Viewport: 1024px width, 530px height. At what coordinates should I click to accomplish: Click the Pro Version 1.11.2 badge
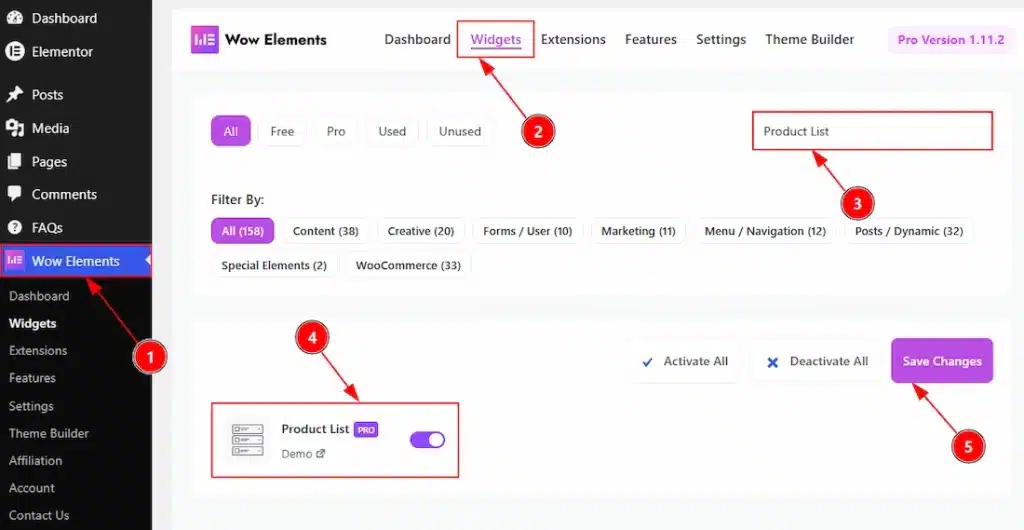[950, 40]
